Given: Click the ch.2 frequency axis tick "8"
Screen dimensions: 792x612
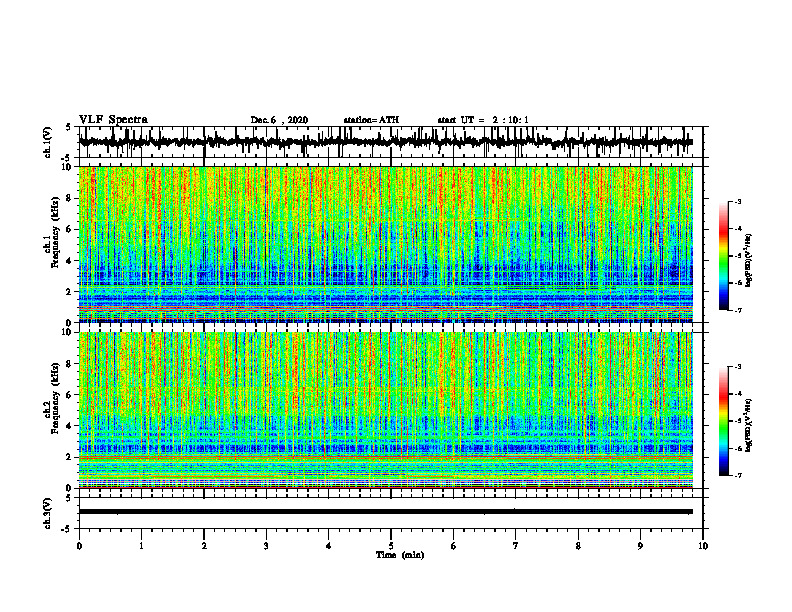Looking at the screenshot, I should point(69,364).
